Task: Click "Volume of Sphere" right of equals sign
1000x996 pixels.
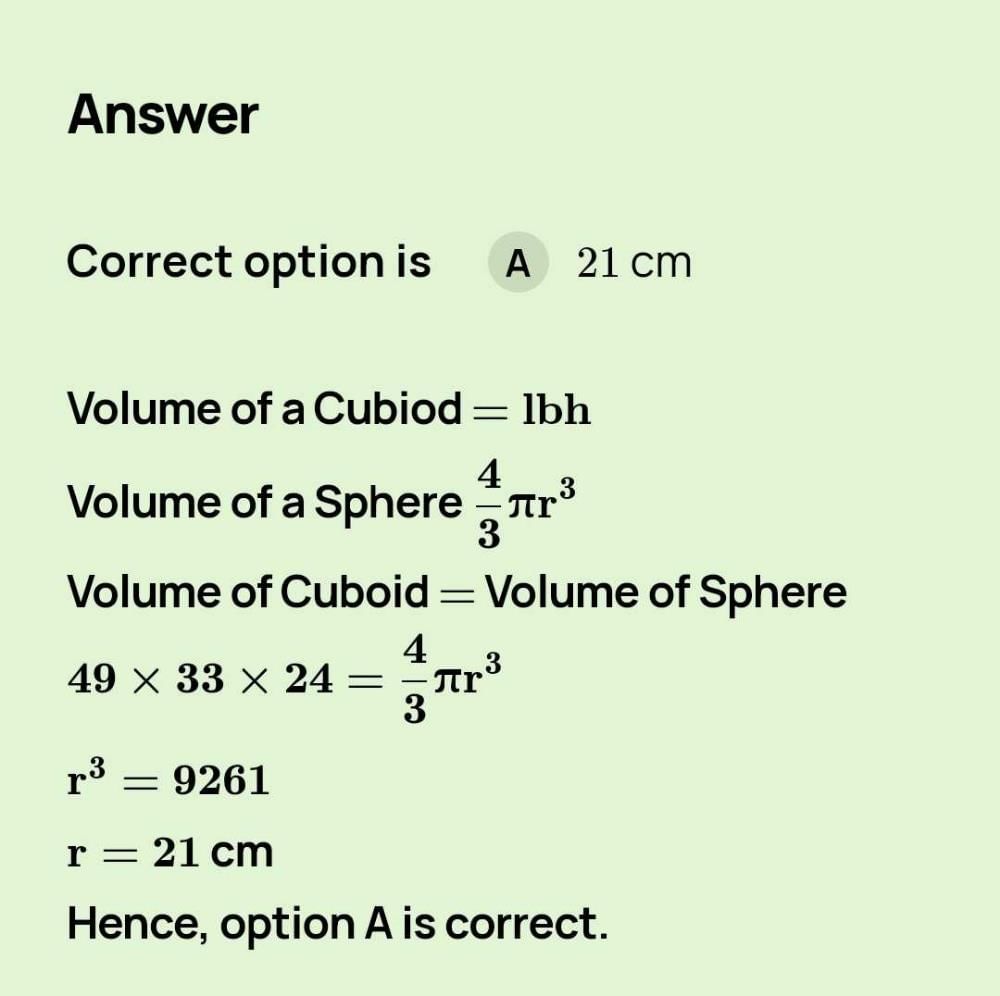Action: (665, 592)
